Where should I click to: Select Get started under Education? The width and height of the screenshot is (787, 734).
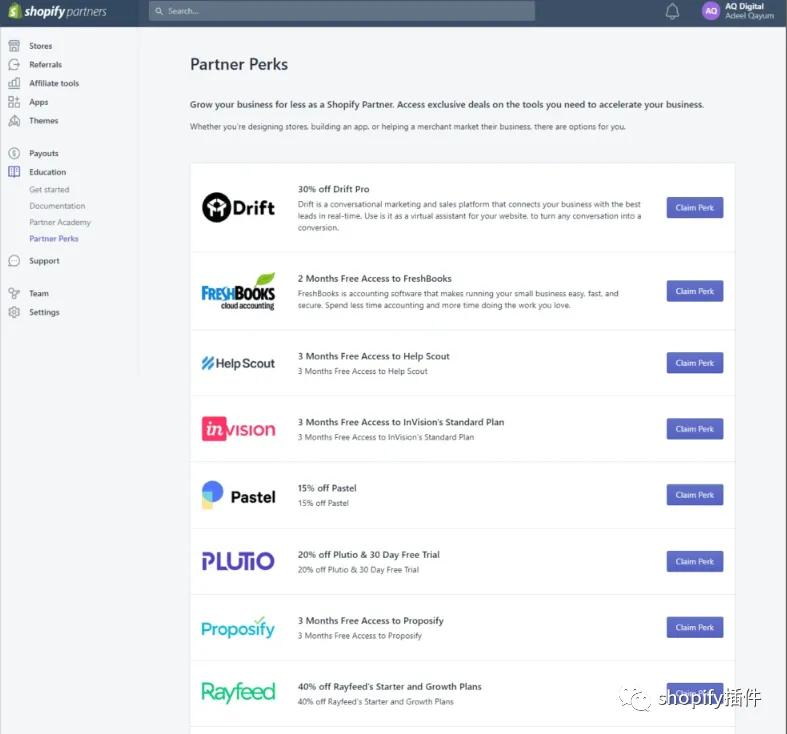[x=49, y=189]
